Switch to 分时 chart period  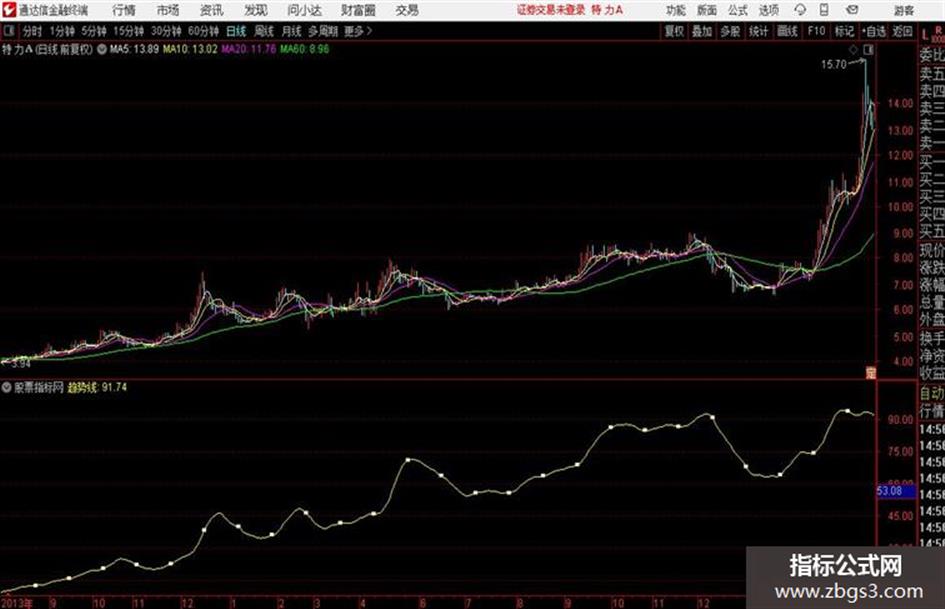tap(33, 31)
